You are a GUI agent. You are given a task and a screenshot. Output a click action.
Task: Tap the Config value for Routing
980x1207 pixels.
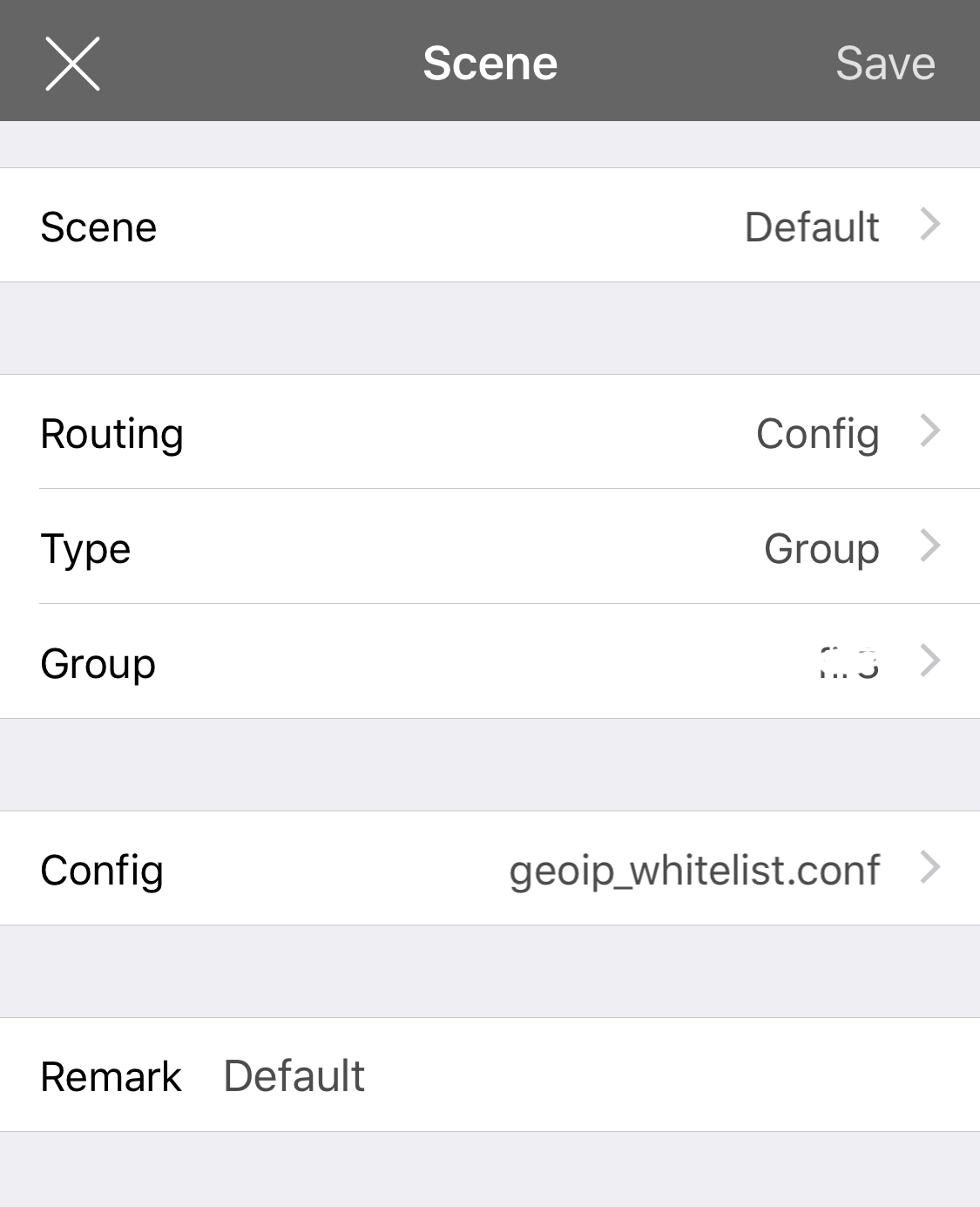coord(817,433)
